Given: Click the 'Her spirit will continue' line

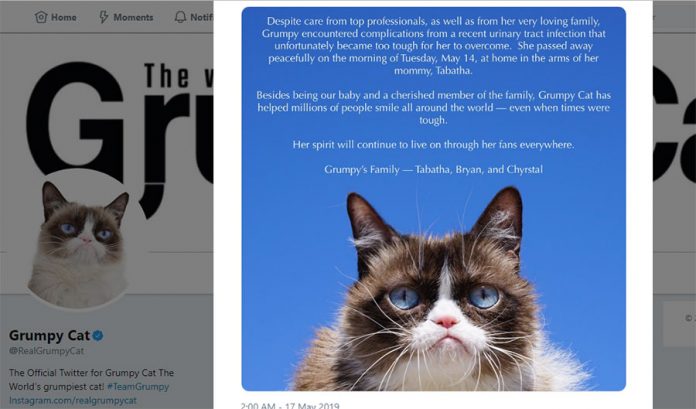Looking at the screenshot, I should click(x=433, y=145).
